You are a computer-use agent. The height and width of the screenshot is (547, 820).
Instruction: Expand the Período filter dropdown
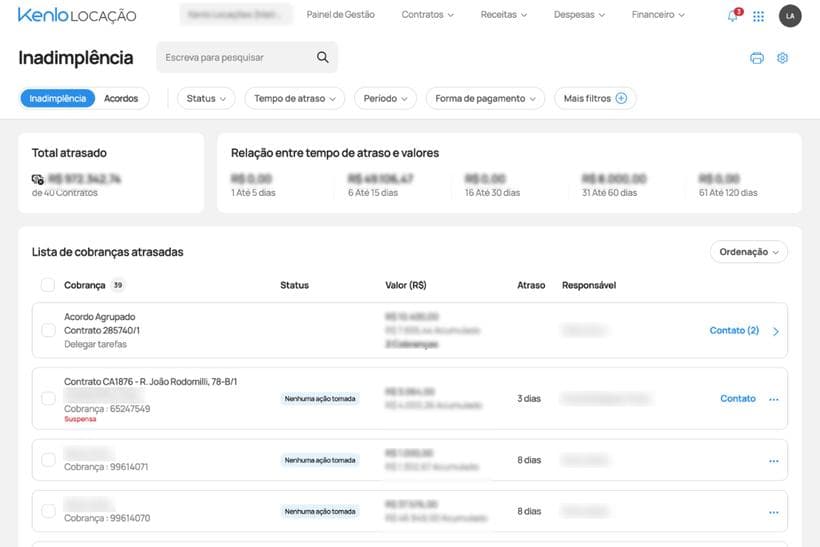click(385, 98)
